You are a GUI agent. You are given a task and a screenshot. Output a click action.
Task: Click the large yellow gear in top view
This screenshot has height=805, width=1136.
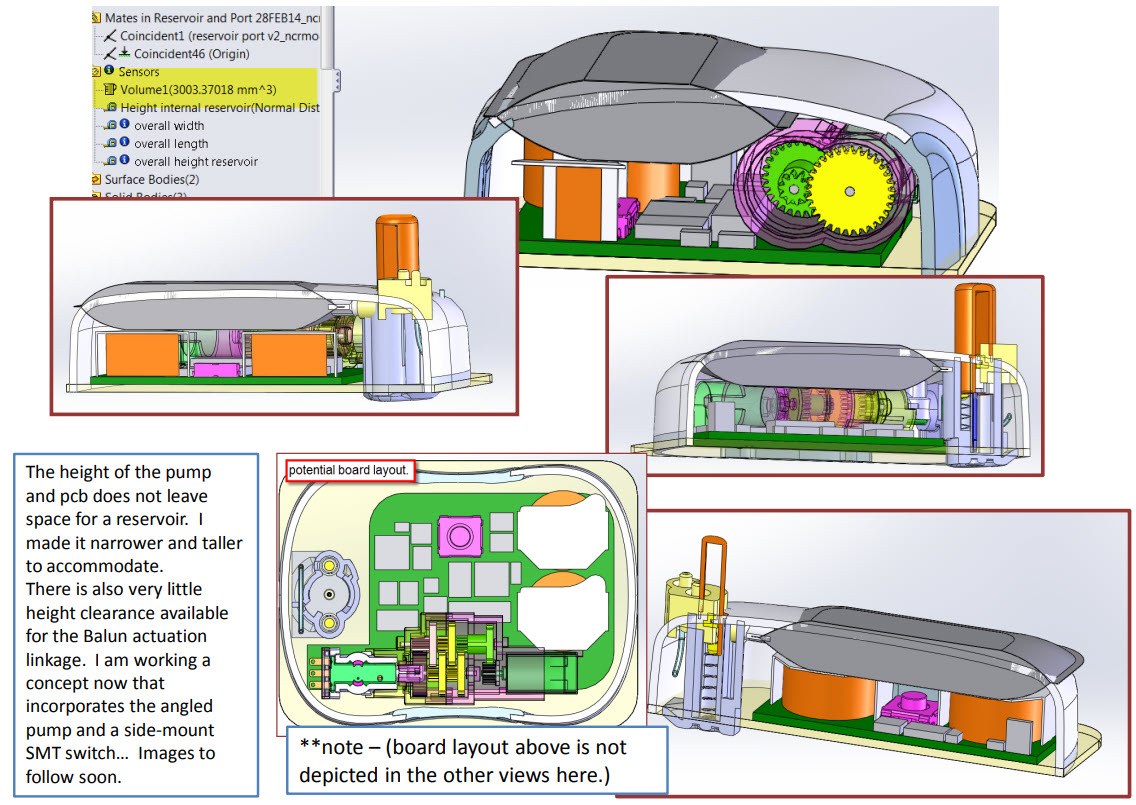[849, 191]
